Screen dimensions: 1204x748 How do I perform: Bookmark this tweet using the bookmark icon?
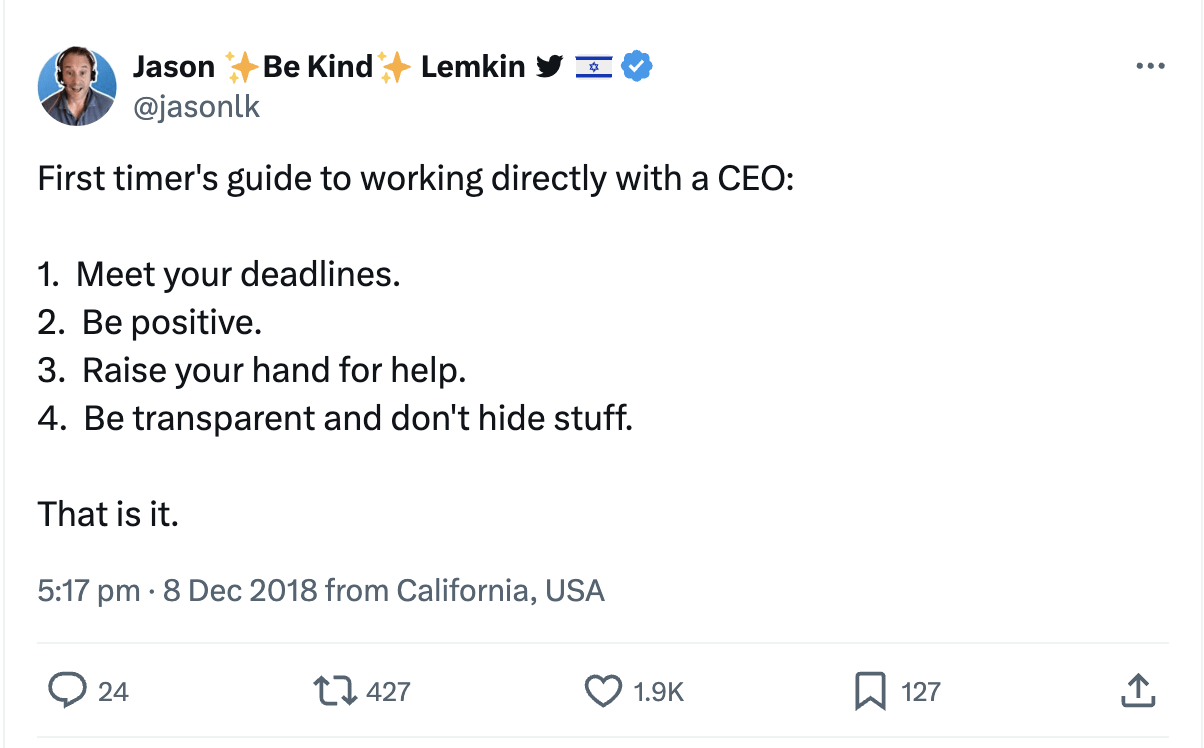[870, 690]
